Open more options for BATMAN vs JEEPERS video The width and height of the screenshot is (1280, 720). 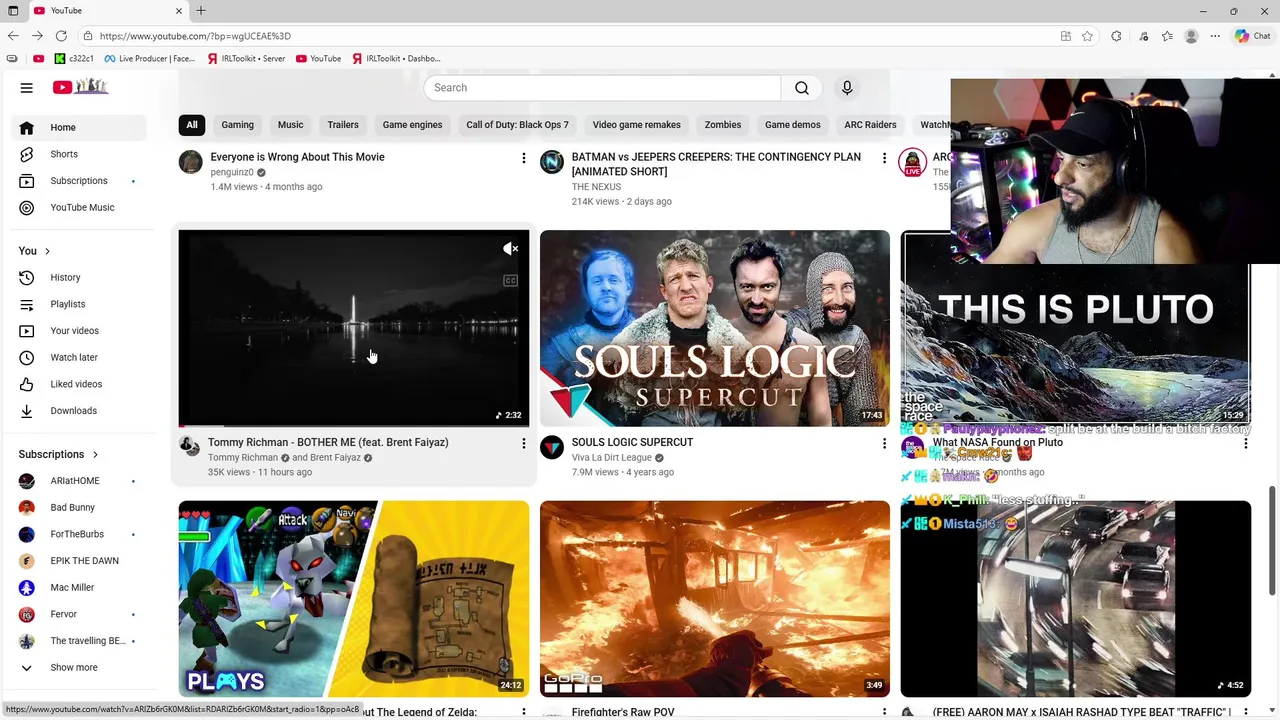[884, 158]
